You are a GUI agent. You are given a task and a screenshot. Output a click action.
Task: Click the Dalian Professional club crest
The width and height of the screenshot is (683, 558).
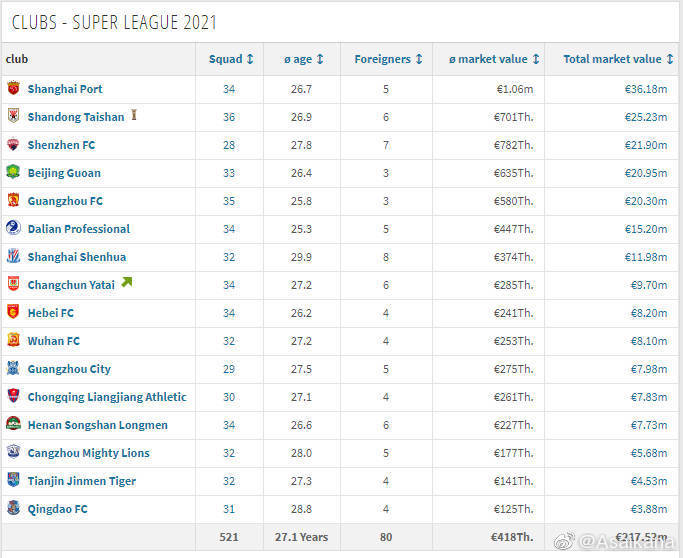[13, 229]
